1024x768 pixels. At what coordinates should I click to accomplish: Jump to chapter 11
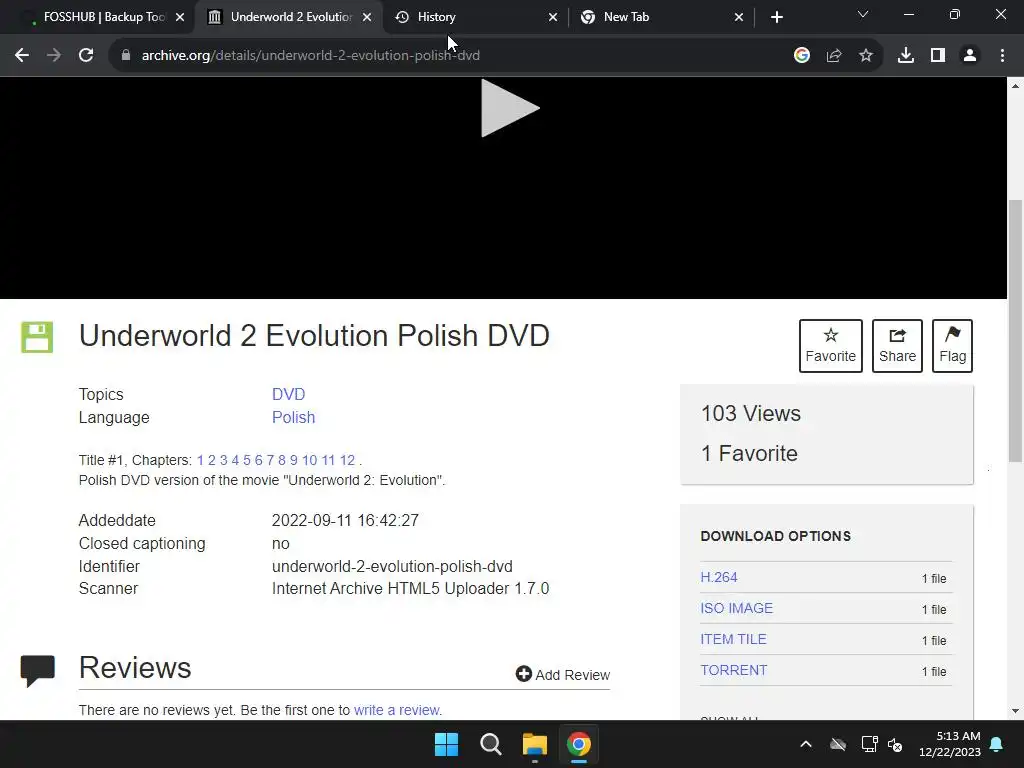pos(328,460)
